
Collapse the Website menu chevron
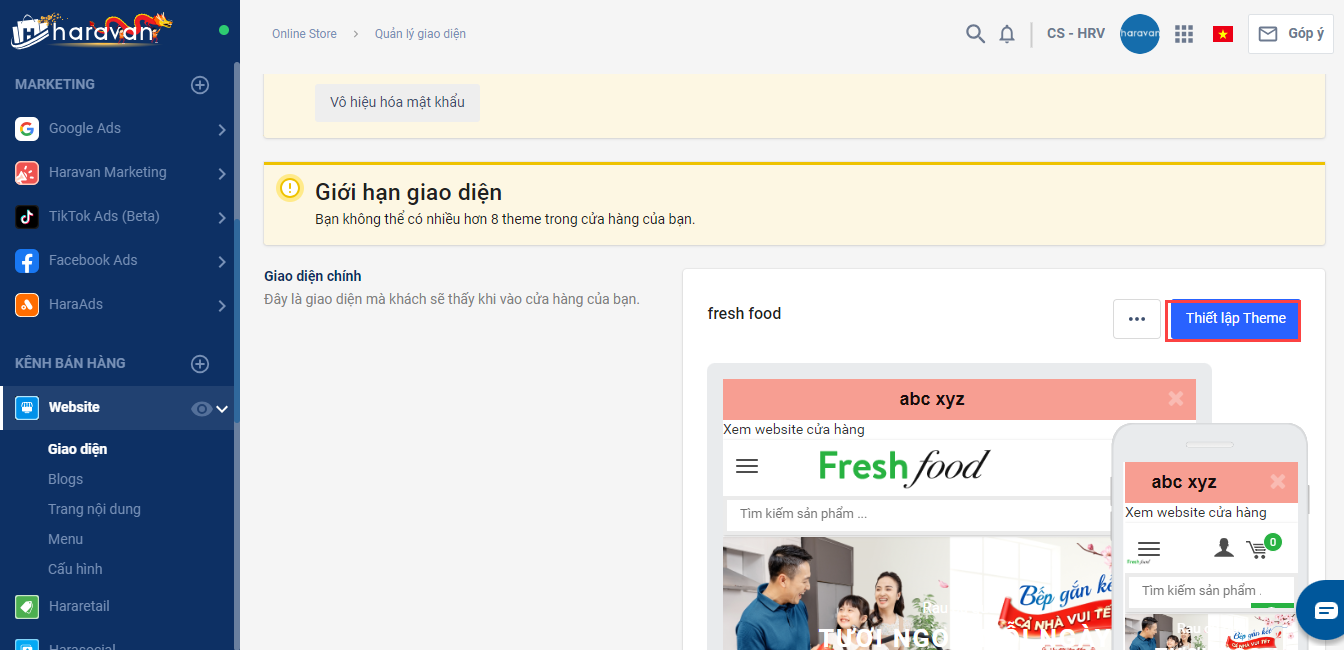pos(222,408)
